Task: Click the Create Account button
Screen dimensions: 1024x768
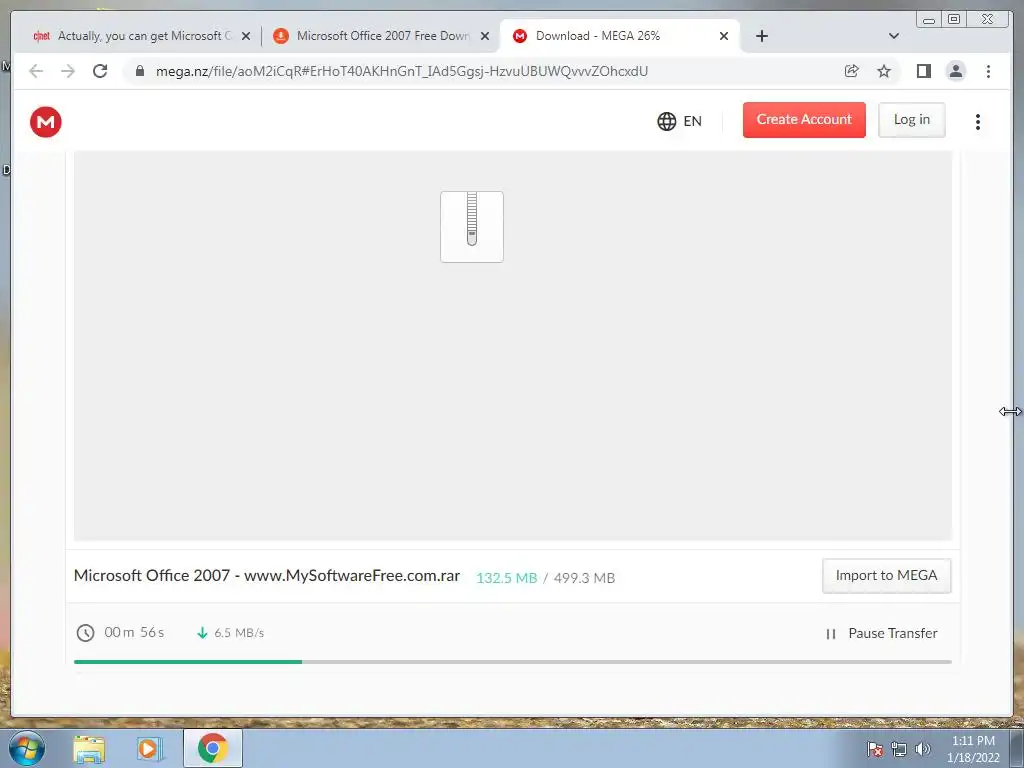Action: [804, 120]
